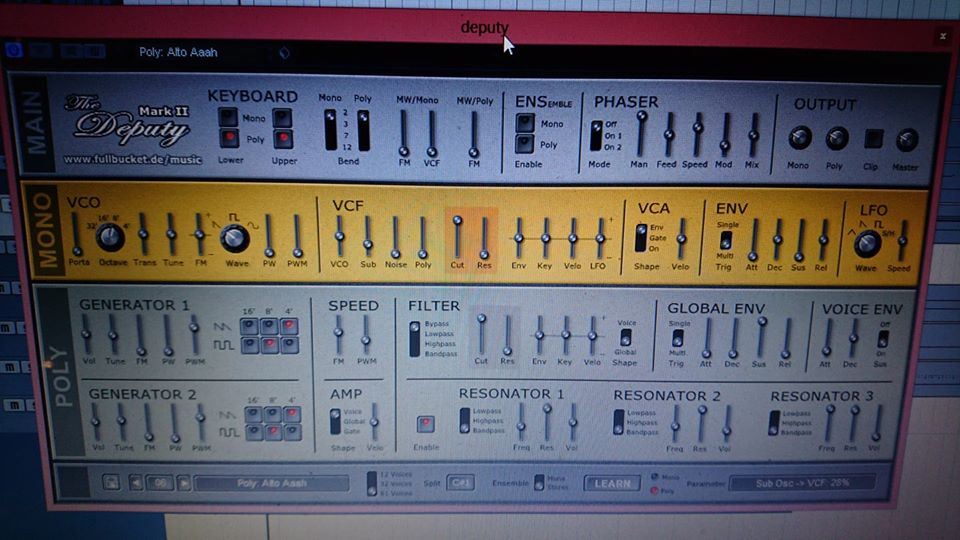Screen dimensions: 960x540
Task: Enable Keyboard Lower Mono button
Action: [228, 117]
